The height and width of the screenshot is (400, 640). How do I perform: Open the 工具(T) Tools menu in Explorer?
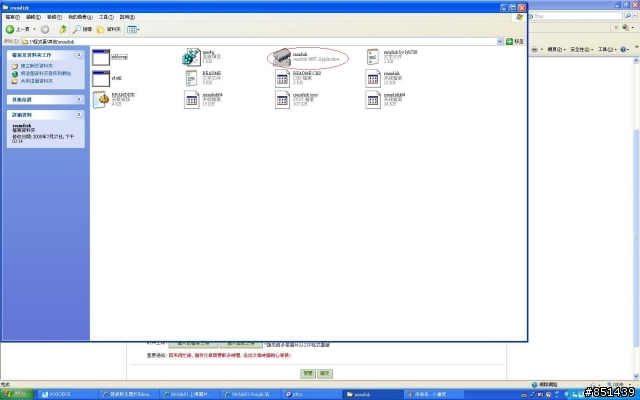[106, 17]
